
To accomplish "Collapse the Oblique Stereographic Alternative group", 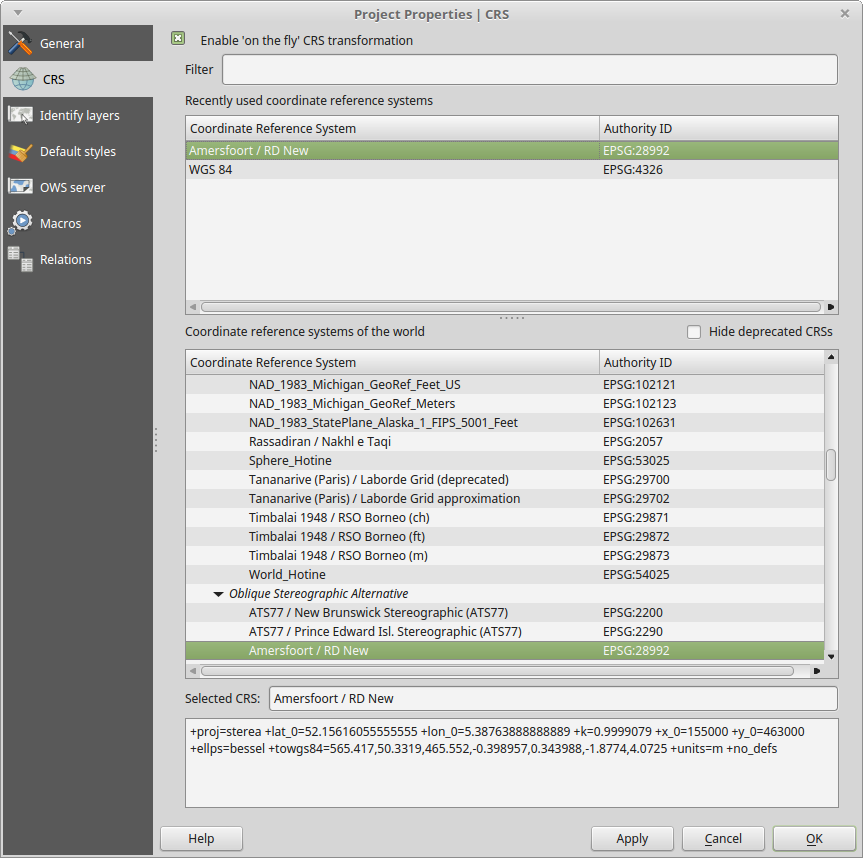I will click(x=218, y=594).
